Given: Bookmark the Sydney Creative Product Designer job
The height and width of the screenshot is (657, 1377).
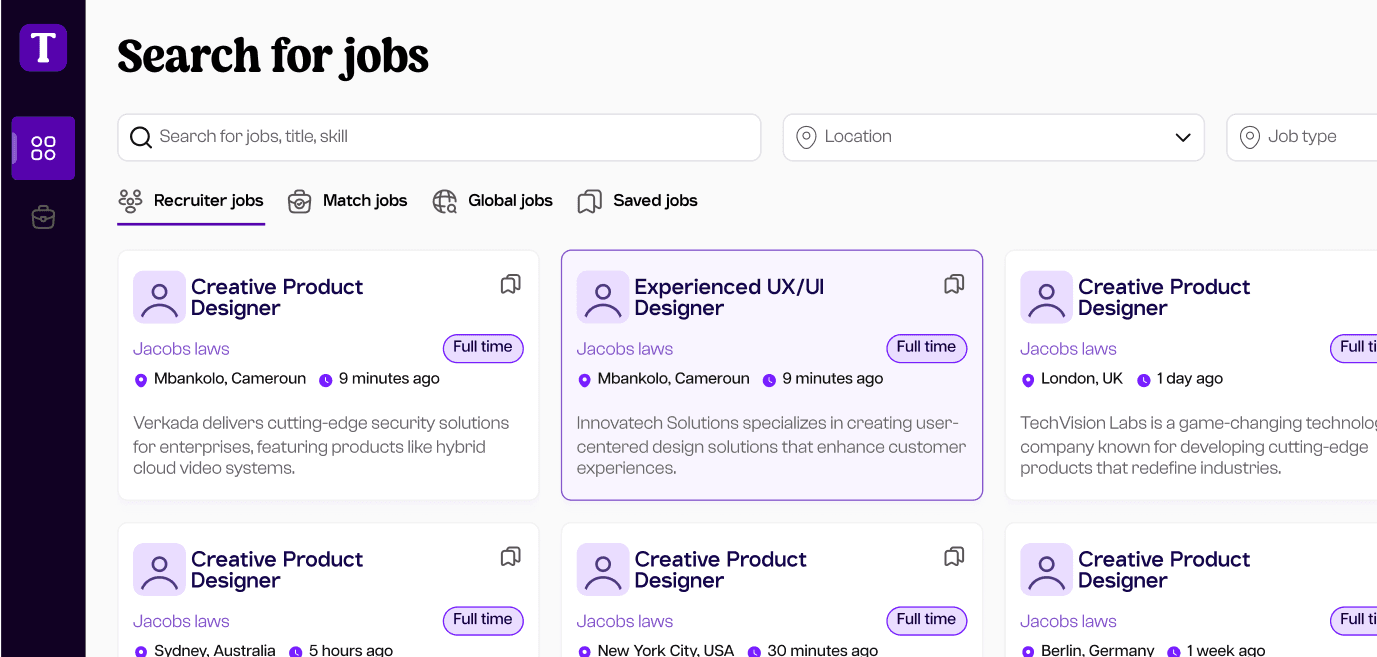Looking at the screenshot, I should [x=511, y=556].
